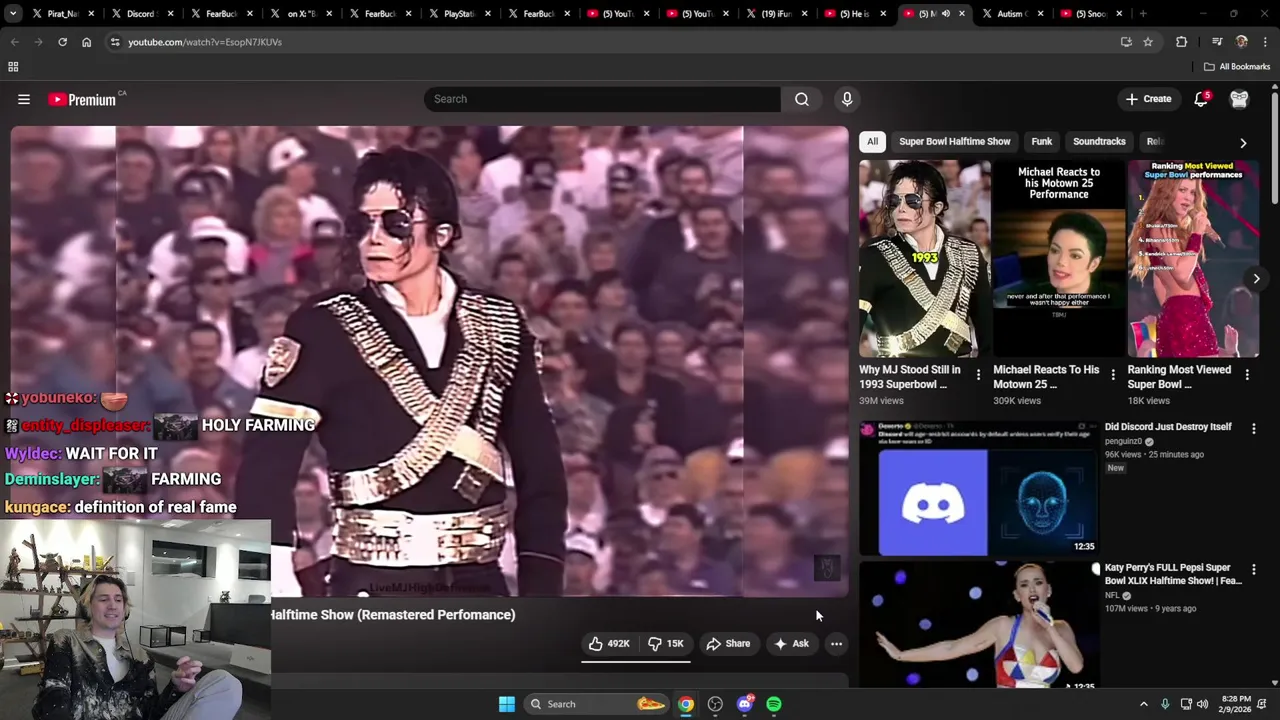1280x720 pixels.
Task: Open Chrome three-dot menu
Action: click(1265, 42)
